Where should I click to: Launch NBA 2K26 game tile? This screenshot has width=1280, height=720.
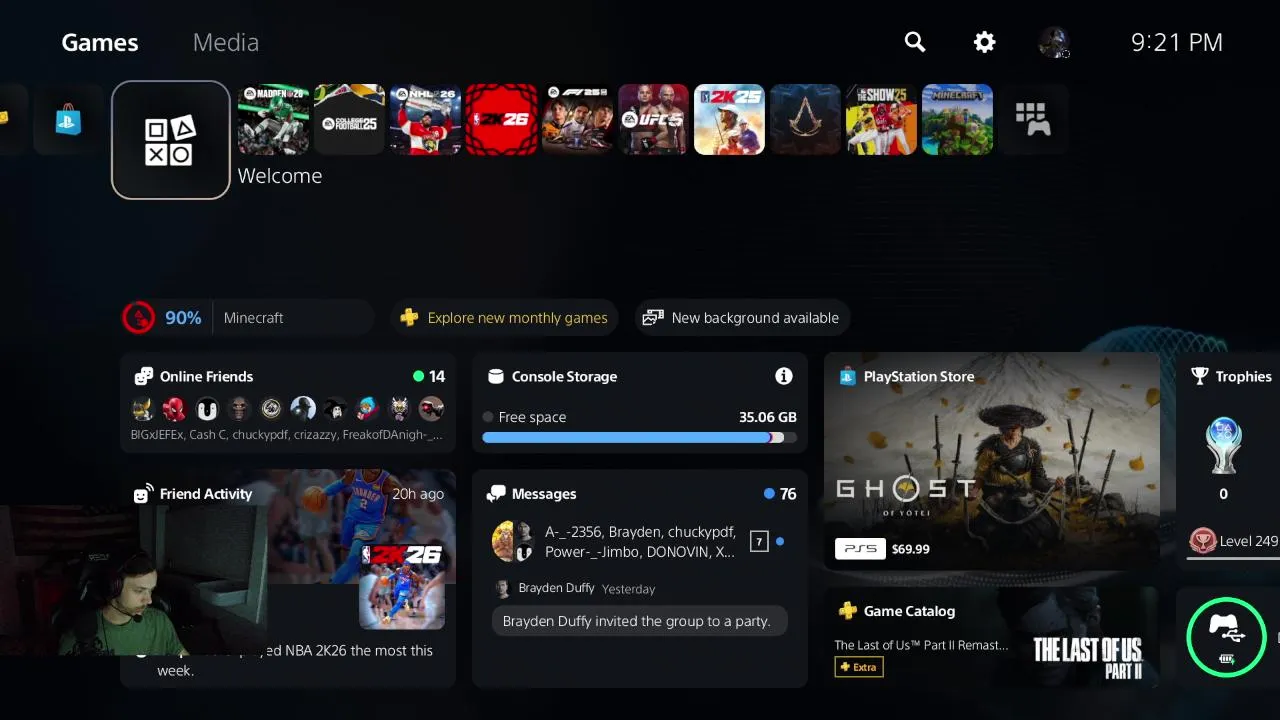coord(502,119)
